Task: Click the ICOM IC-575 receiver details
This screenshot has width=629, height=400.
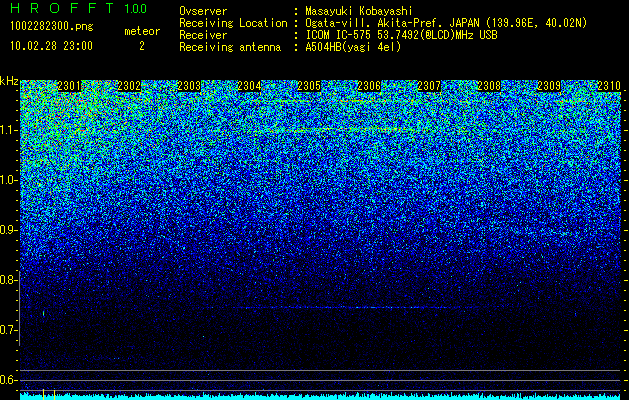Action: (402, 35)
